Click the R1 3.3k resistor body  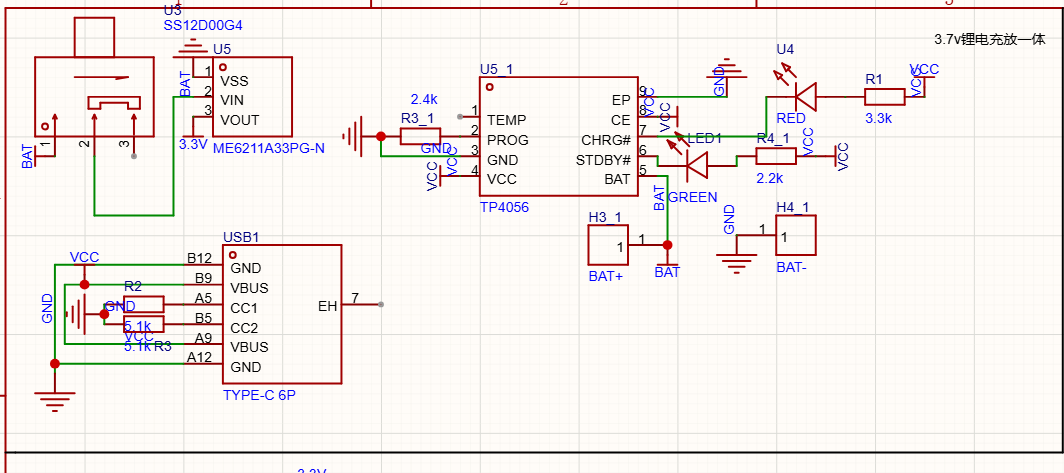pyautogui.click(x=884, y=98)
